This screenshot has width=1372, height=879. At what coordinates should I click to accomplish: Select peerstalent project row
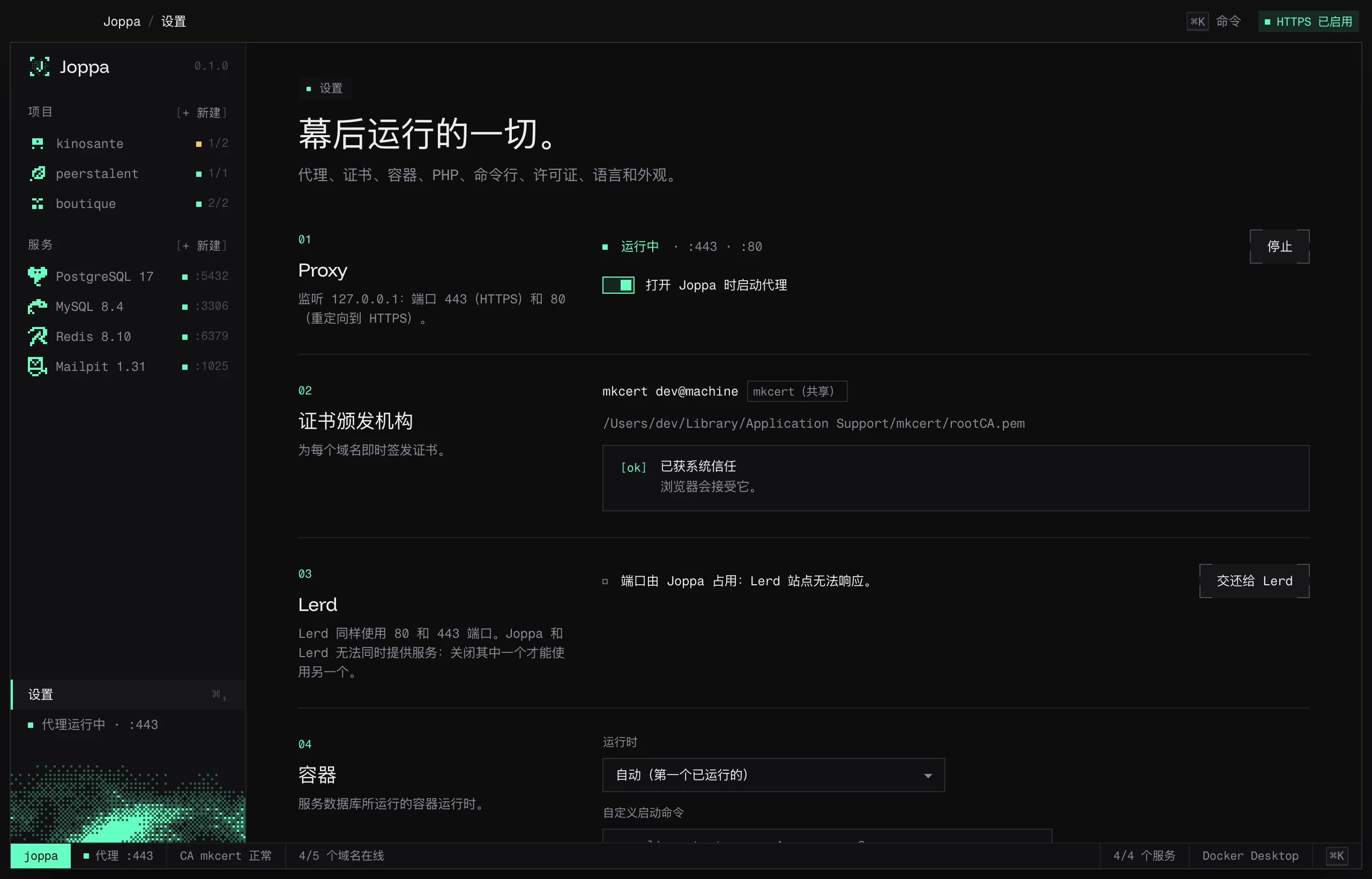tap(129, 174)
